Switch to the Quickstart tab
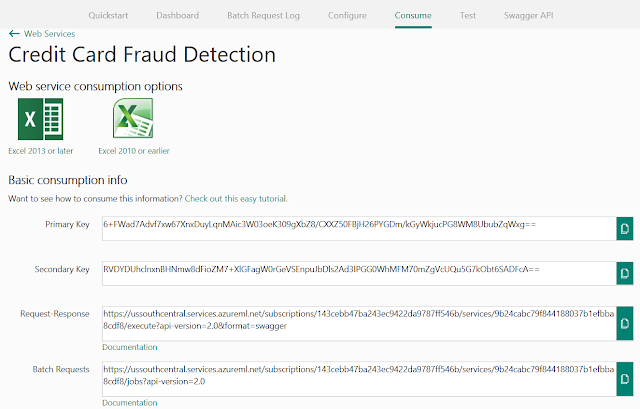Image resolution: width=640 pixels, height=409 pixels. pyautogui.click(x=108, y=16)
